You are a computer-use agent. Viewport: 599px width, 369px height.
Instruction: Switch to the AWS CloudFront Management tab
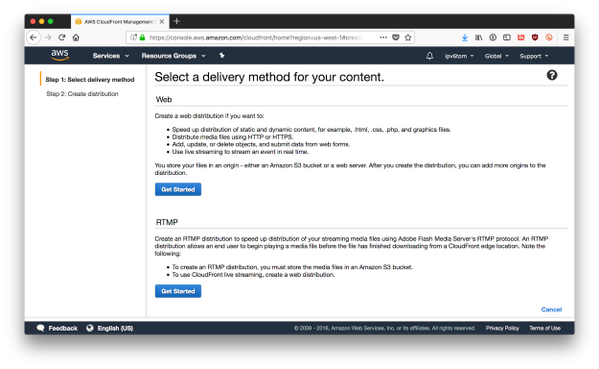(119, 22)
